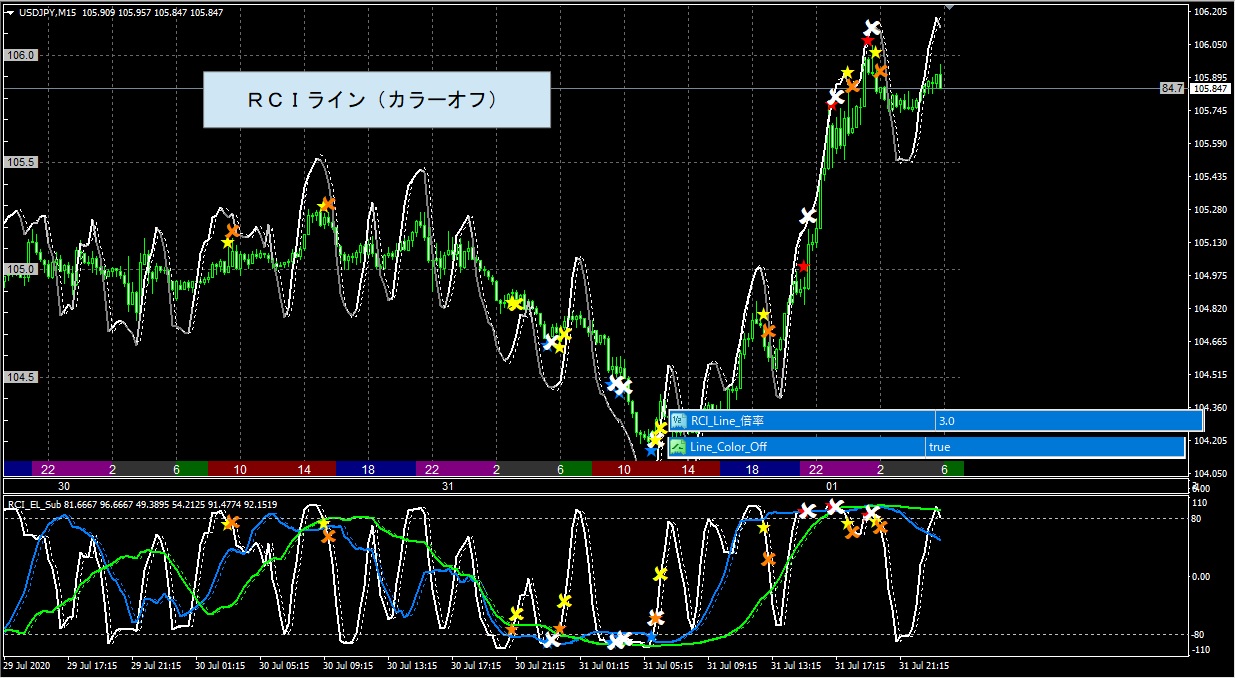This screenshot has width=1235, height=678.
Task: Select the Line_Color_Off parameter row
Action: [927, 447]
